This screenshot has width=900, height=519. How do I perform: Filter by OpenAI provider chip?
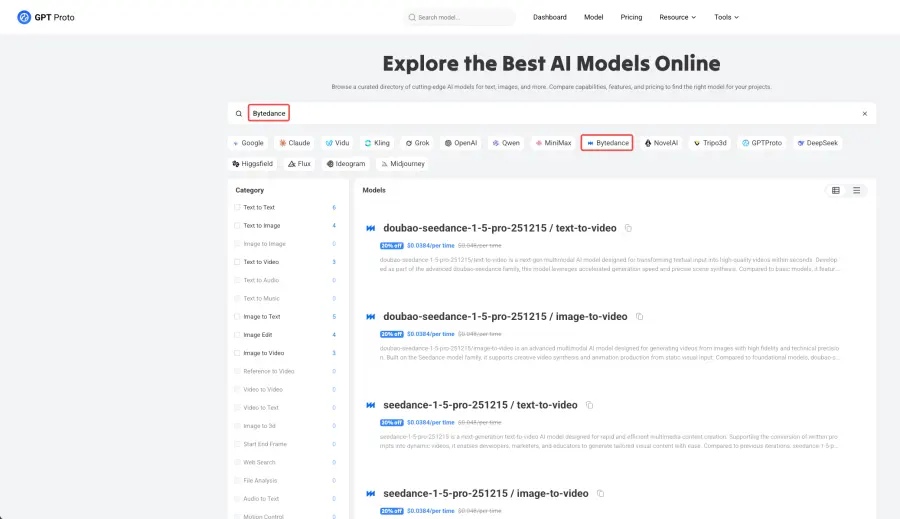click(x=461, y=143)
